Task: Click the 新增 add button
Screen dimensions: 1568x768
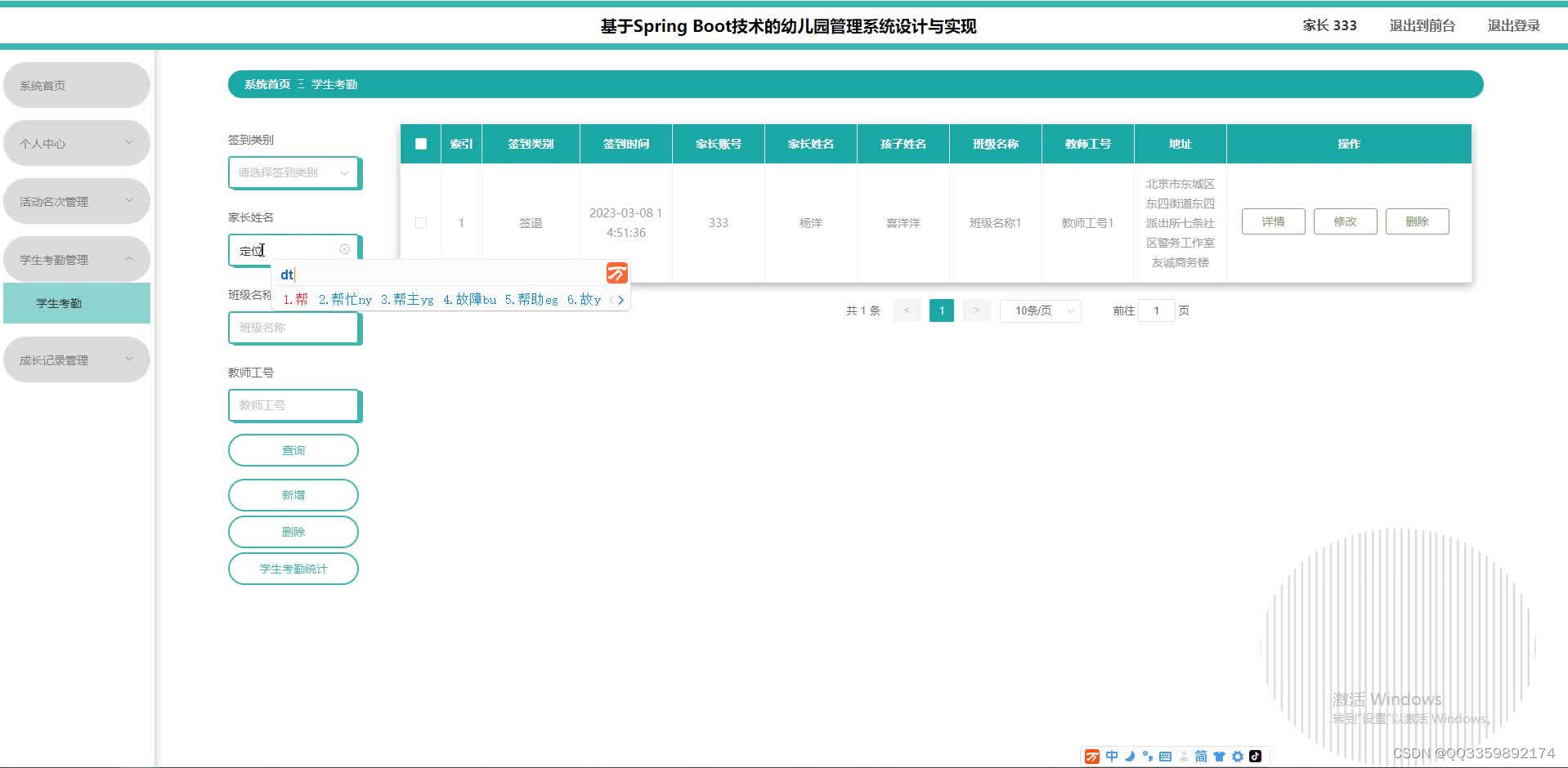Action: click(x=293, y=495)
